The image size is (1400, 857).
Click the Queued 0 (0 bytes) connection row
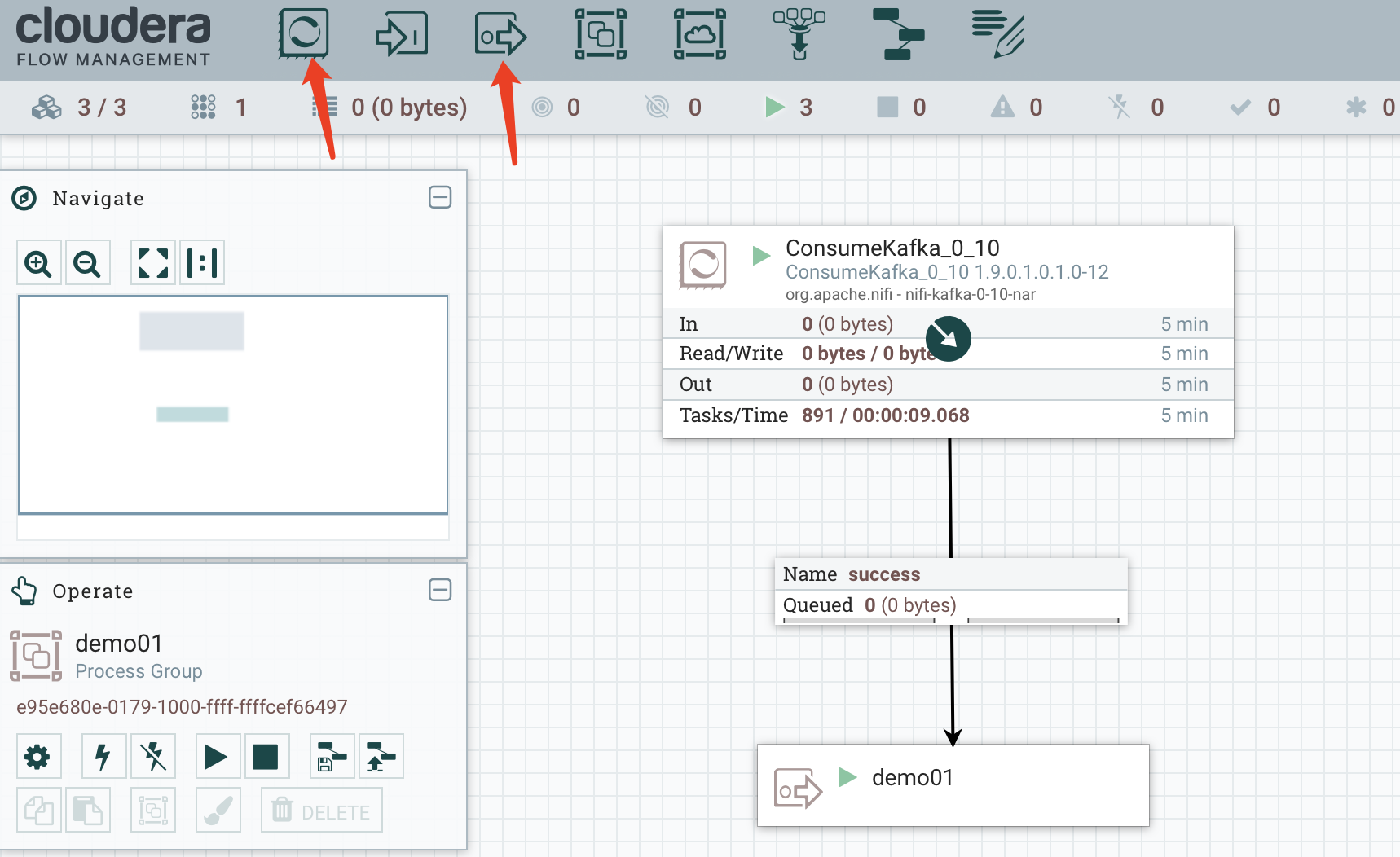[951, 605]
